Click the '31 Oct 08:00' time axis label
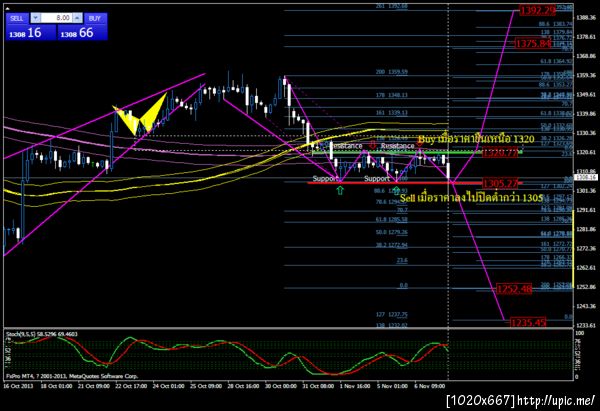This screenshot has height=411, width=600. click(318, 386)
